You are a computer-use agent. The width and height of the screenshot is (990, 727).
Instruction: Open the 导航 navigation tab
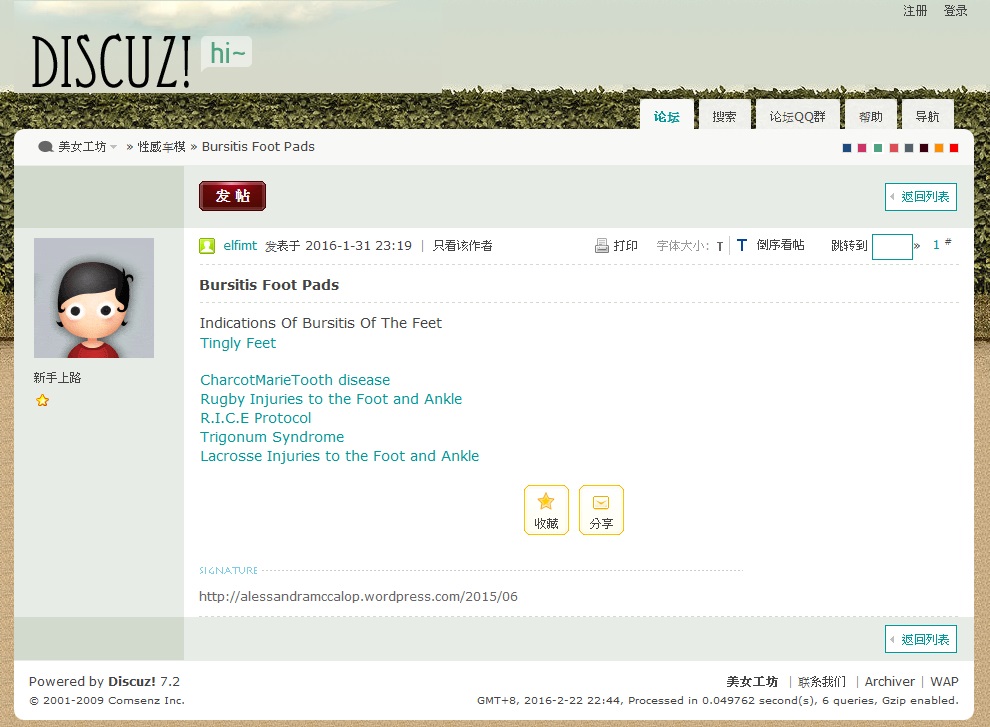(x=927, y=116)
